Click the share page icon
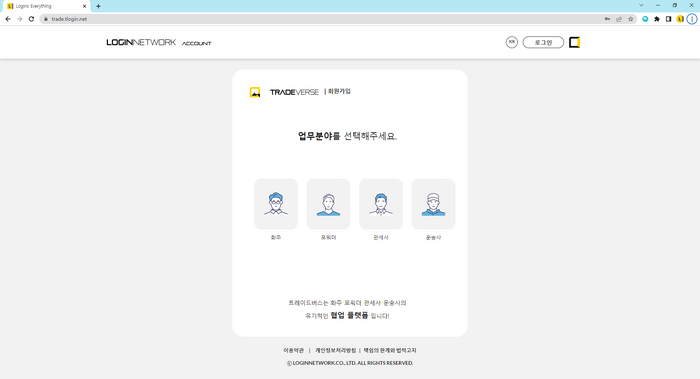 coord(619,19)
